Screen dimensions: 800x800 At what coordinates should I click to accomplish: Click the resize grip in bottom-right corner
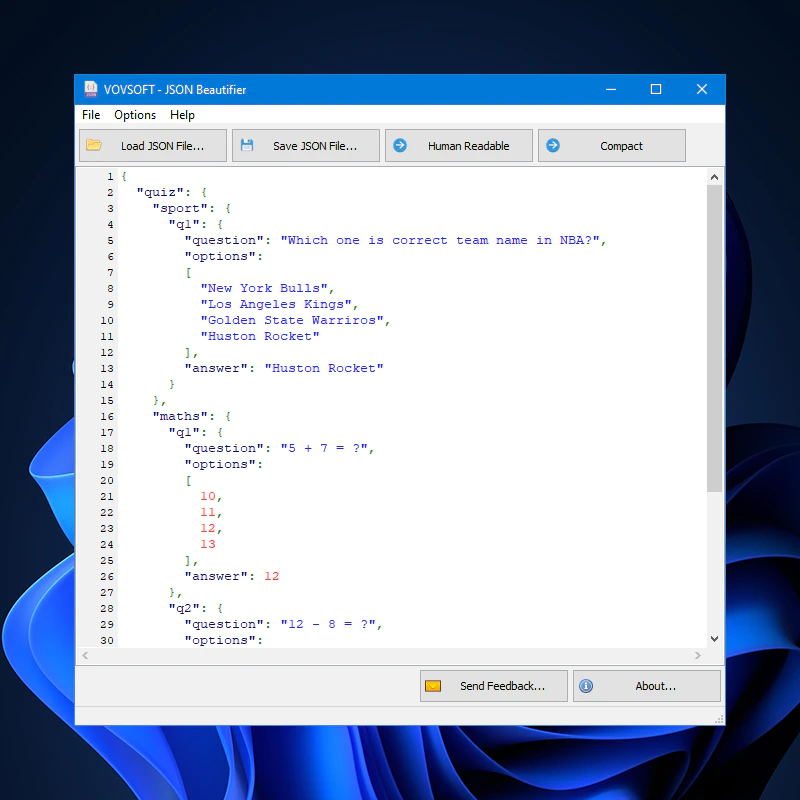(717, 718)
